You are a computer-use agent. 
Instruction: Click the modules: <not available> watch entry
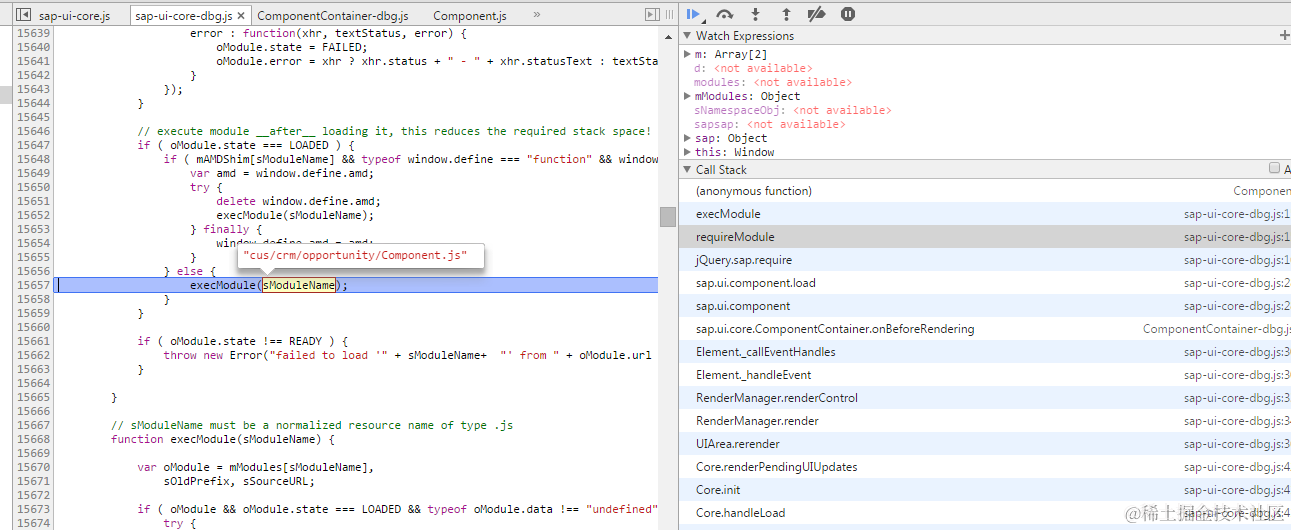773,82
